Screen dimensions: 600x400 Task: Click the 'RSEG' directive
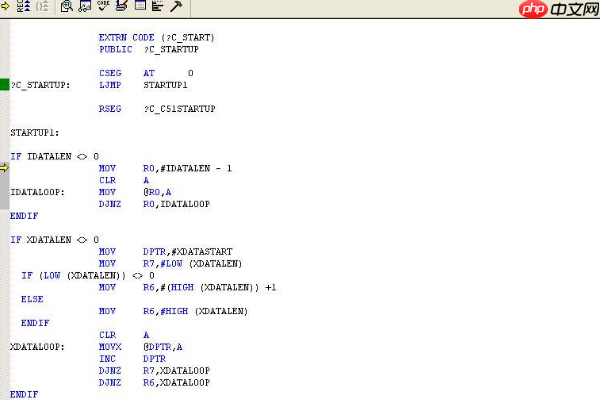pyautogui.click(x=110, y=109)
